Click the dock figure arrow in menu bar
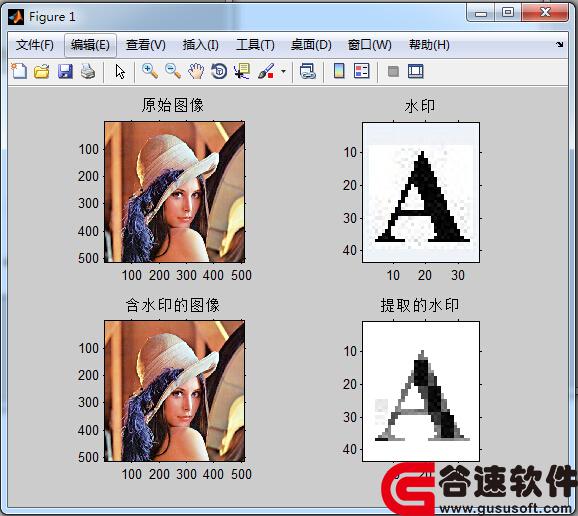The width and height of the screenshot is (578, 516). pos(560,44)
